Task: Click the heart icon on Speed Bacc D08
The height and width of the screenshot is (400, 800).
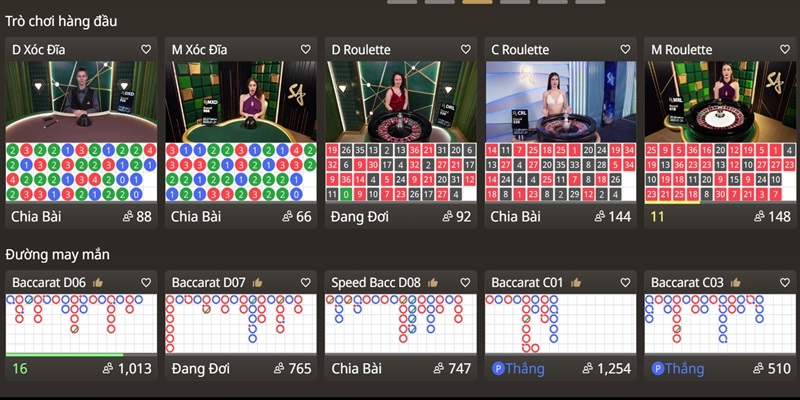Action: click(465, 283)
